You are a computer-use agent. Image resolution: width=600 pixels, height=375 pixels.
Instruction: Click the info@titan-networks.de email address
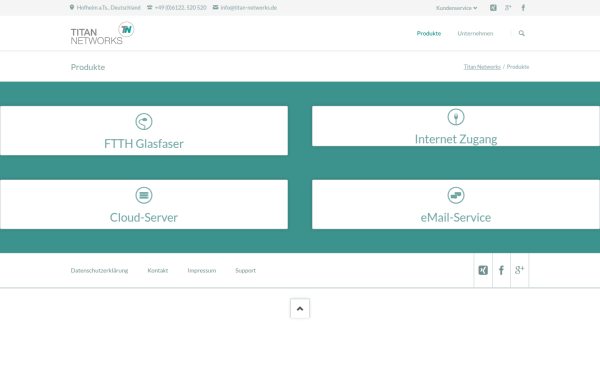click(x=249, y=8)
